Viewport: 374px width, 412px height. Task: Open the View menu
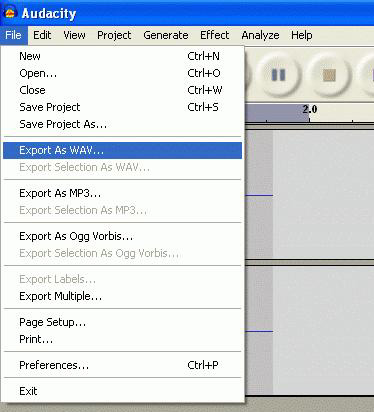[x=74, y=35]
